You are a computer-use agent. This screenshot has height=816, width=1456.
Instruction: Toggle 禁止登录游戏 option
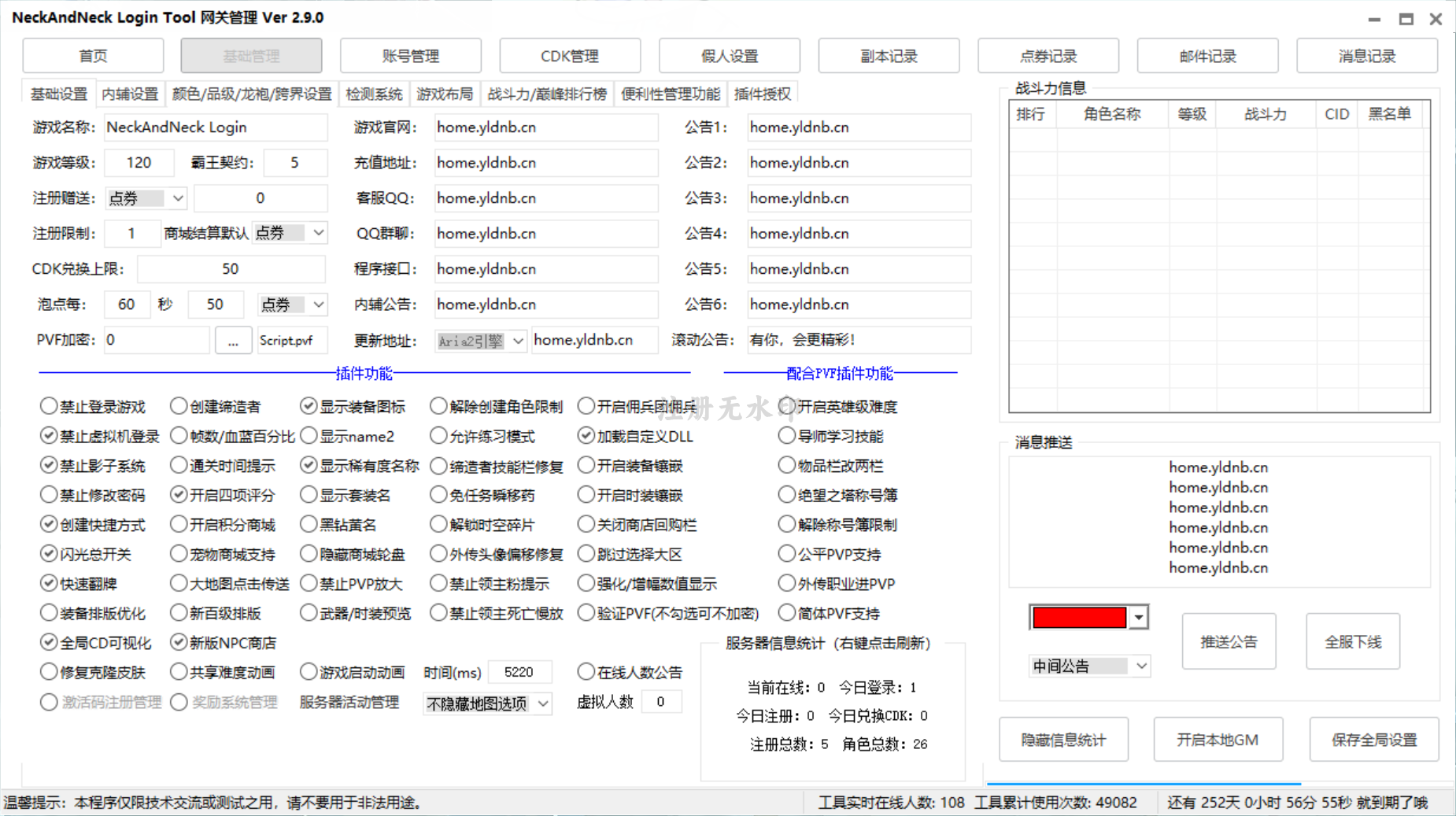[93, 406]
